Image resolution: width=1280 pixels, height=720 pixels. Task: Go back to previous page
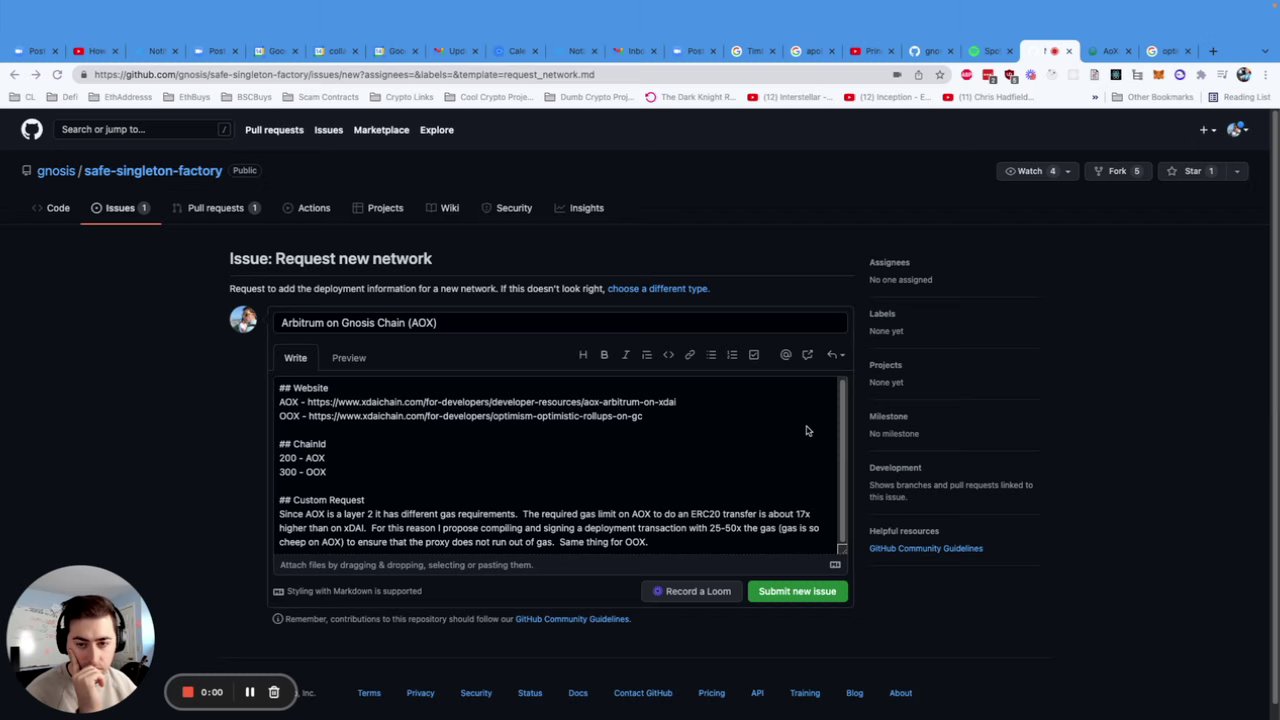coord(14,75)
